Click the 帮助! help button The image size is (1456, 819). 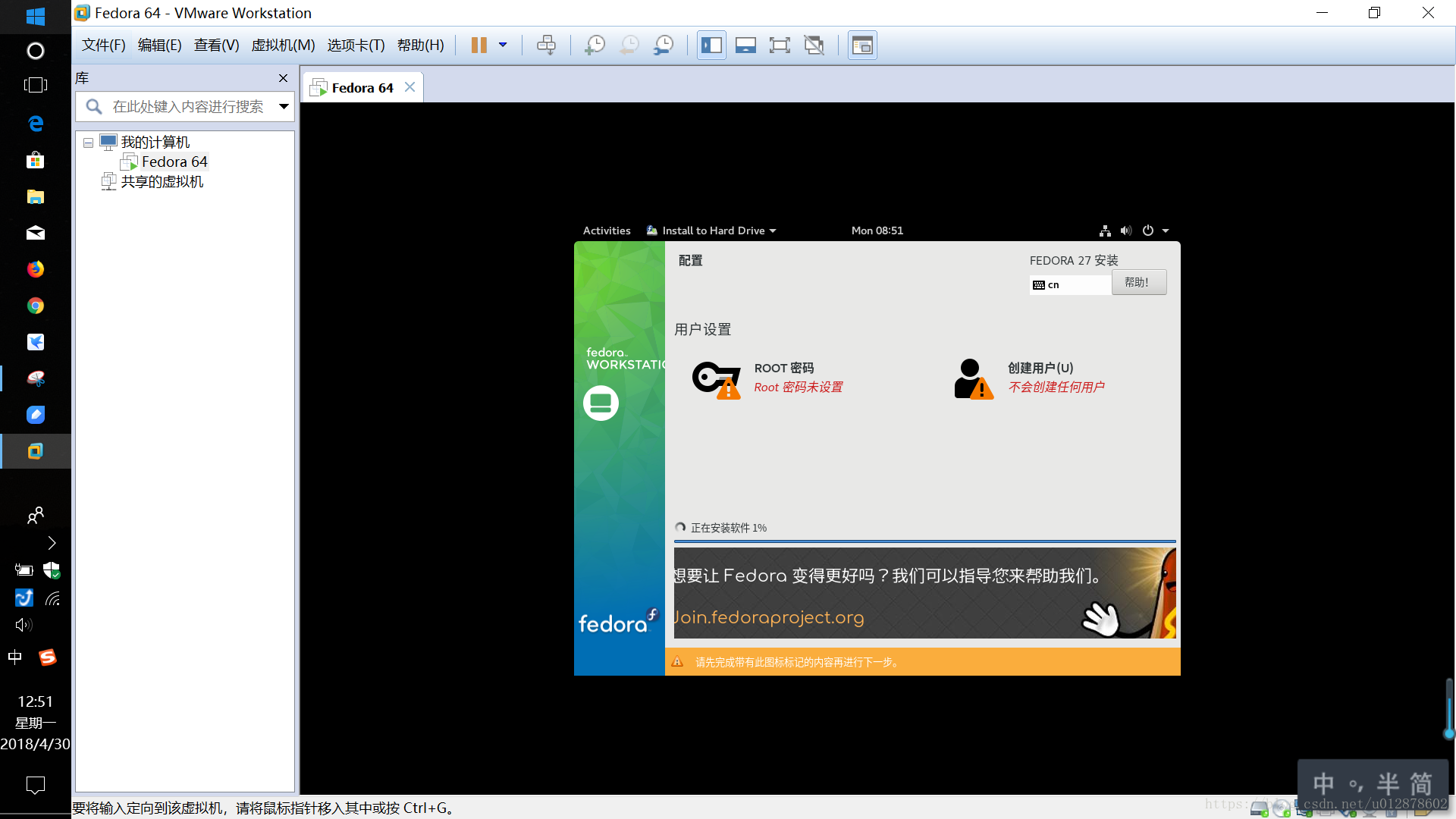[x=1139, y=283]
